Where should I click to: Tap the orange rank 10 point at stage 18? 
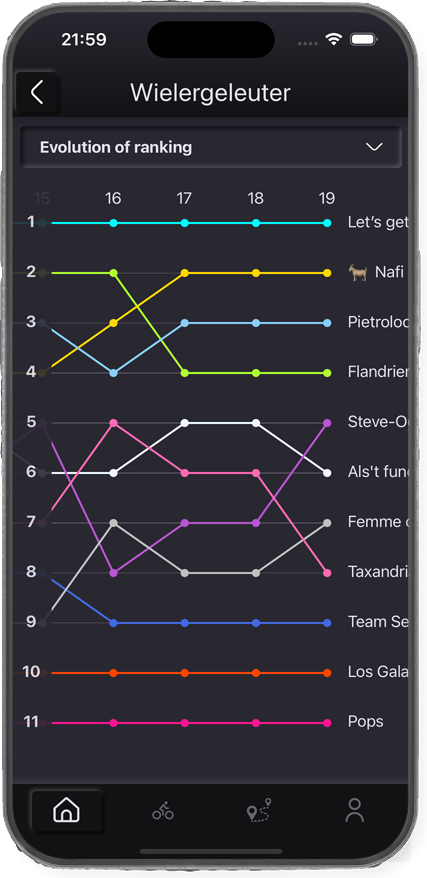point(256,673)
